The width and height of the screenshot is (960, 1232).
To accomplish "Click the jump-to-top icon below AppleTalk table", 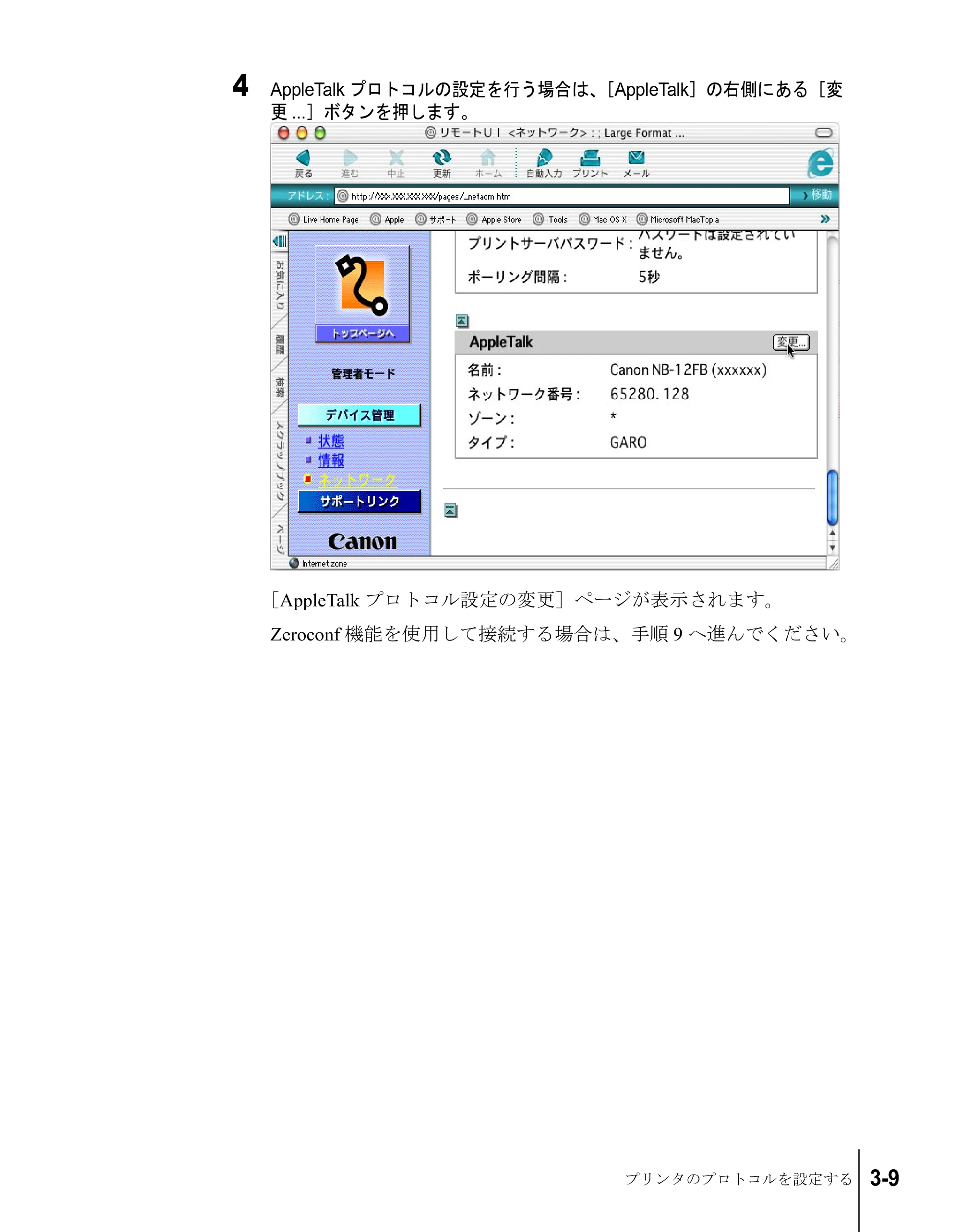I will click(x=450, y=510).
